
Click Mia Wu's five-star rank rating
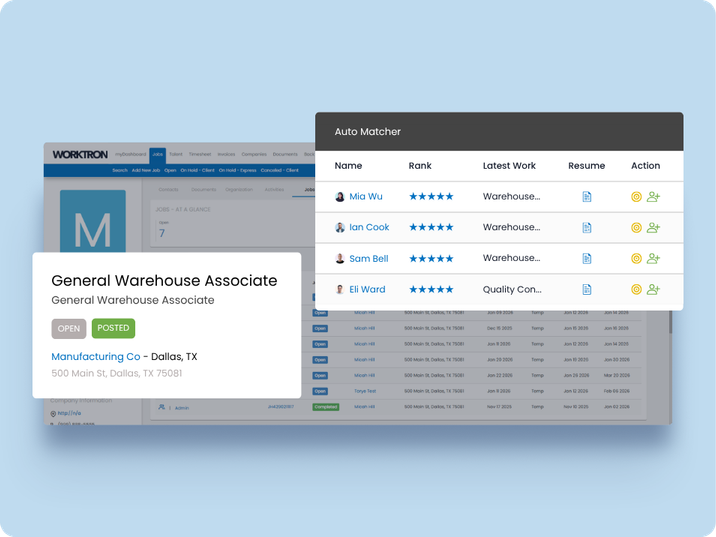click(431, 197)
